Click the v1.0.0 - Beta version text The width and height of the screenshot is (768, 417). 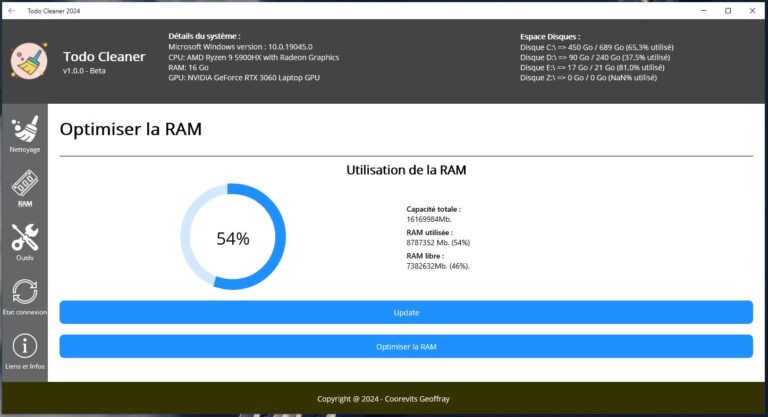[x=84, y=71]
